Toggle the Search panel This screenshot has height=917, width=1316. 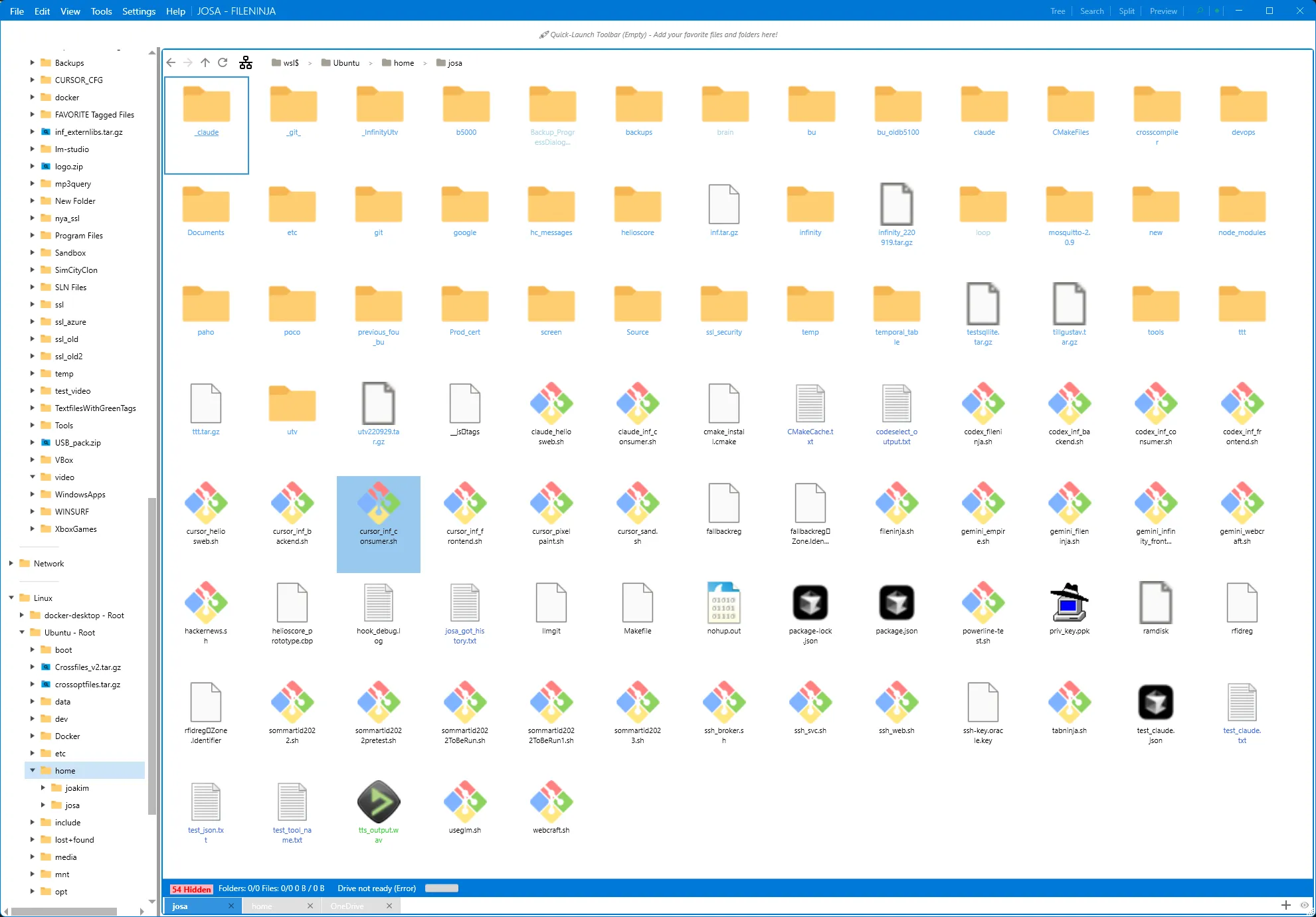coord(1091,11)
